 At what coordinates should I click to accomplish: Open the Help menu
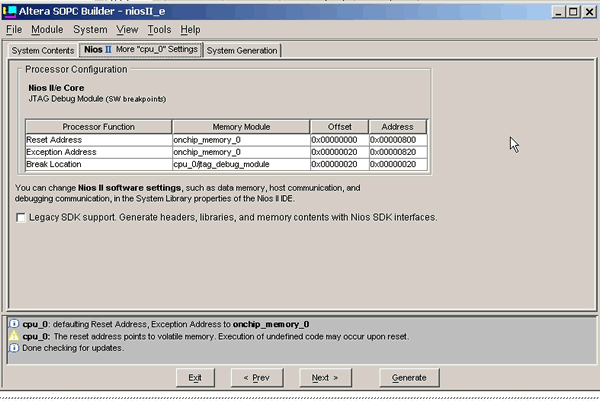point(190,29)
